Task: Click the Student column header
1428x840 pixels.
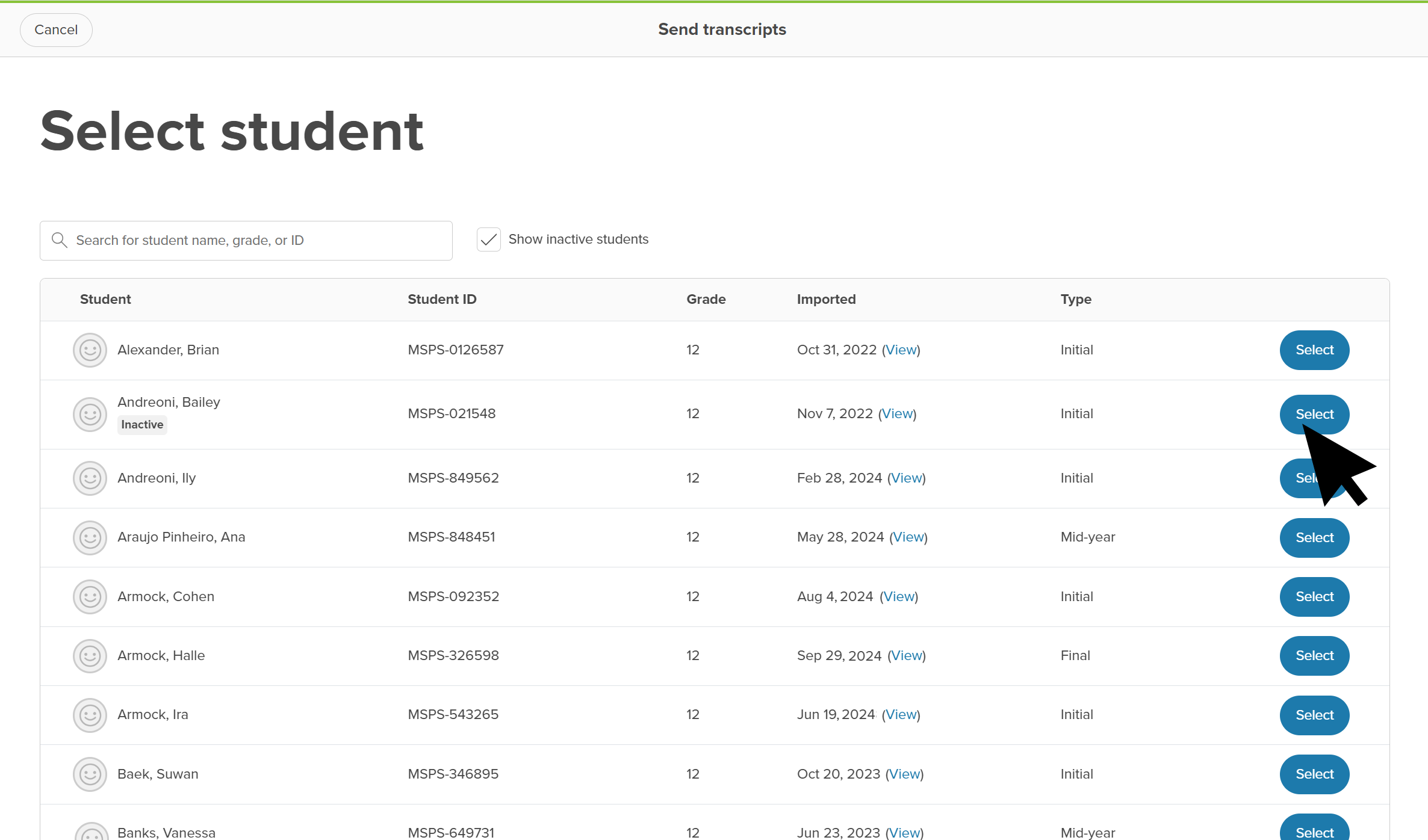Action: pos(105,299)
